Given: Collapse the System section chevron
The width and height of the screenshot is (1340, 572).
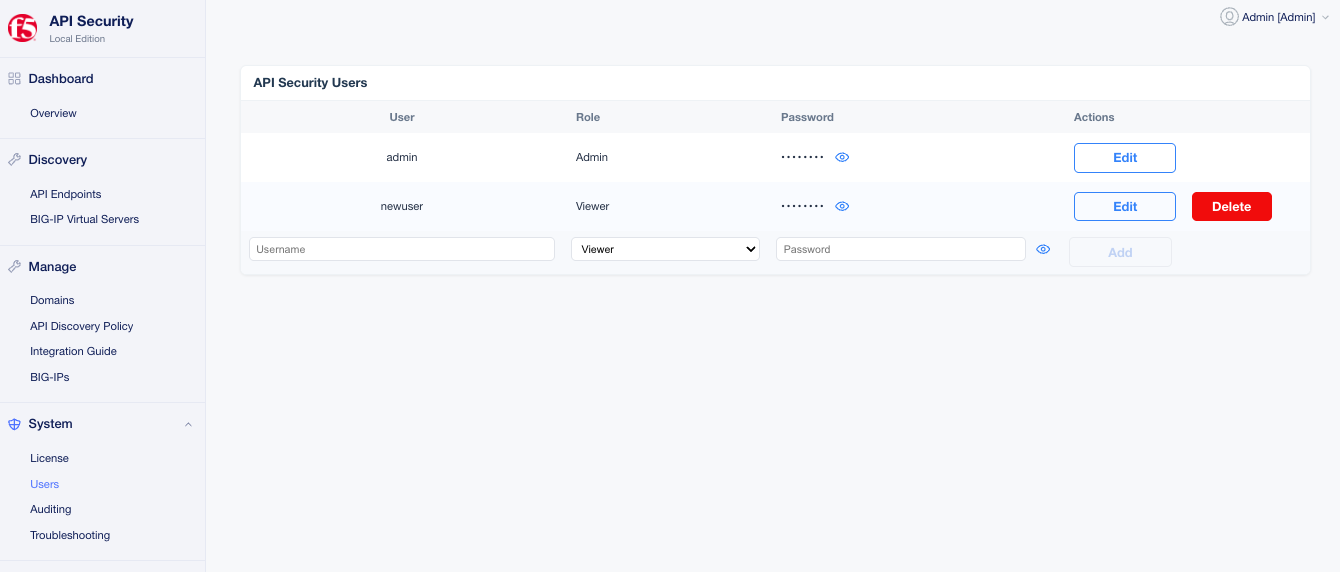Looking at the screenshot, I should pyautogui.click(x=188, y=425).
